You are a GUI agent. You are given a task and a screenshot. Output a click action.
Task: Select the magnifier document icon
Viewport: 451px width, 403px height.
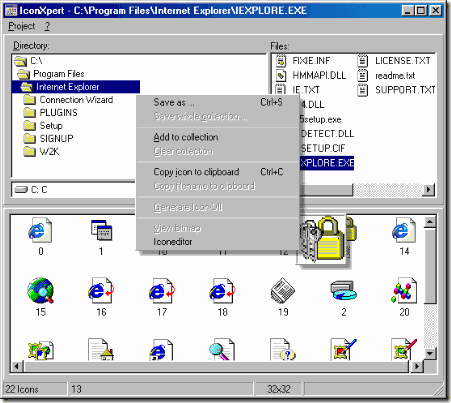(x=222, y=349)
